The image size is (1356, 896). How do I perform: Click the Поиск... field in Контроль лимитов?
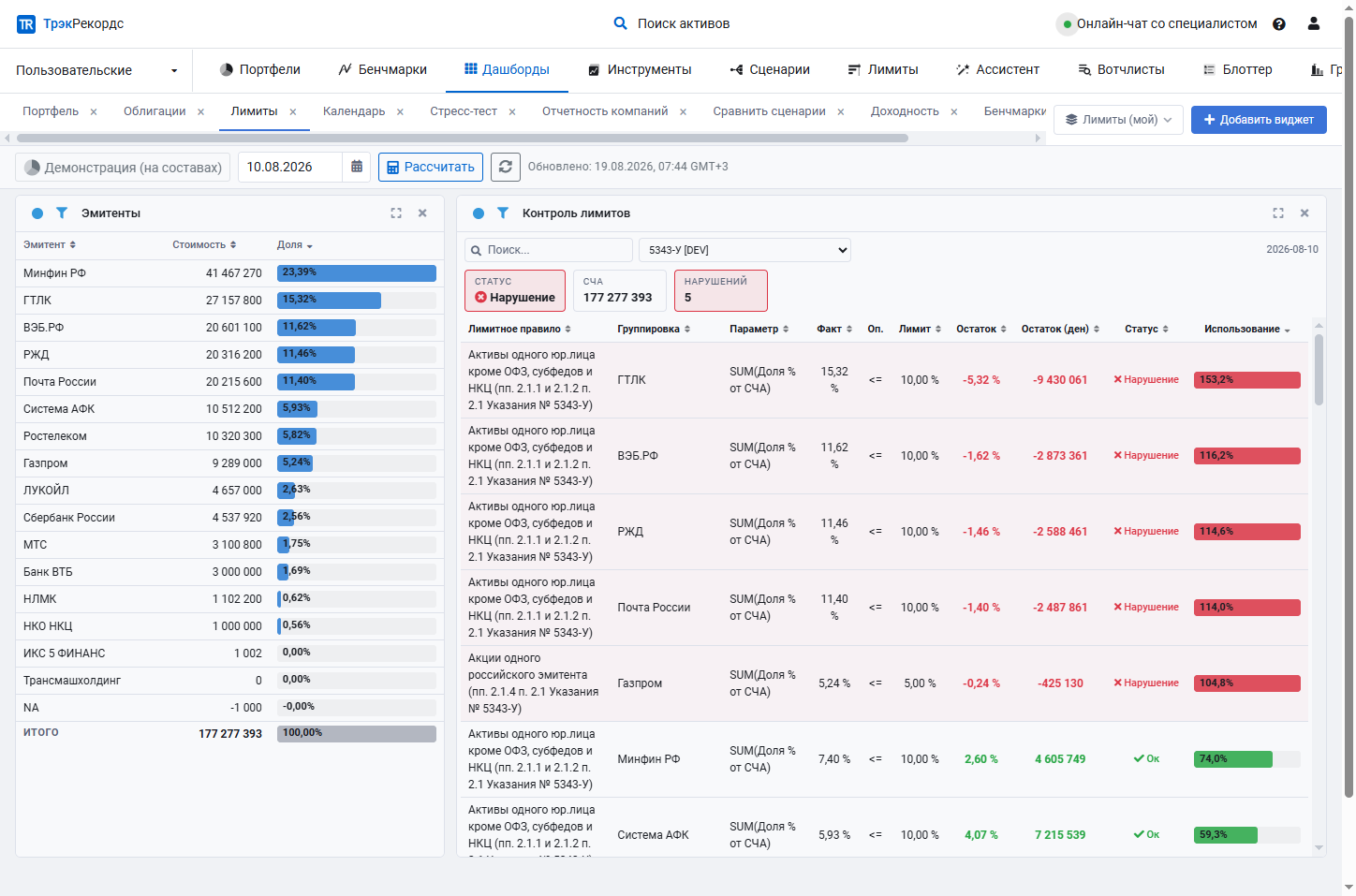(x=549, y=250)
